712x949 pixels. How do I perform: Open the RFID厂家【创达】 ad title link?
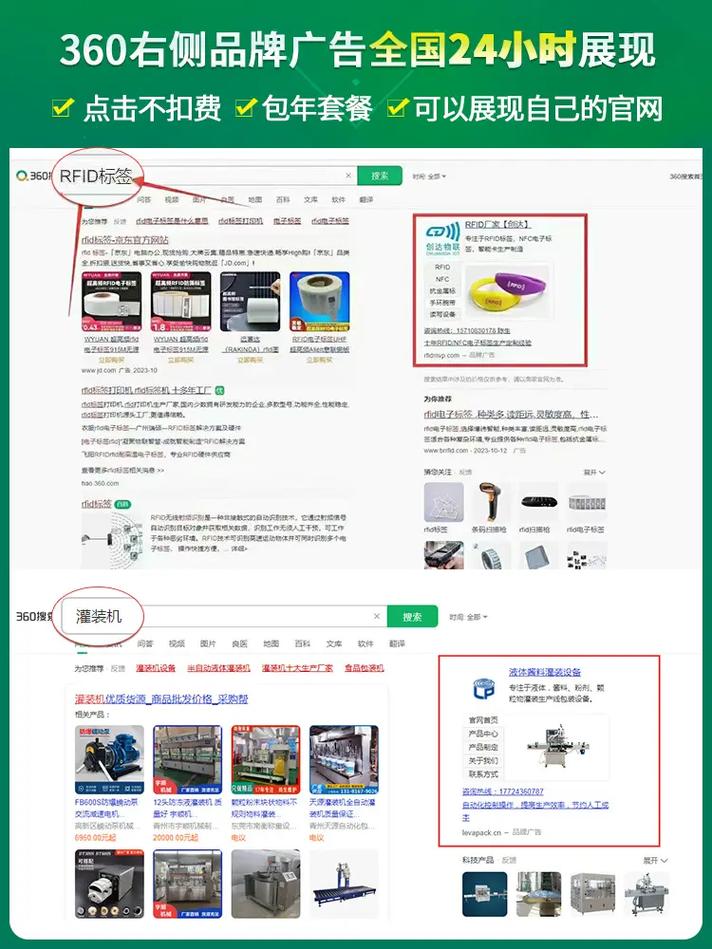[x=498, y=225]
